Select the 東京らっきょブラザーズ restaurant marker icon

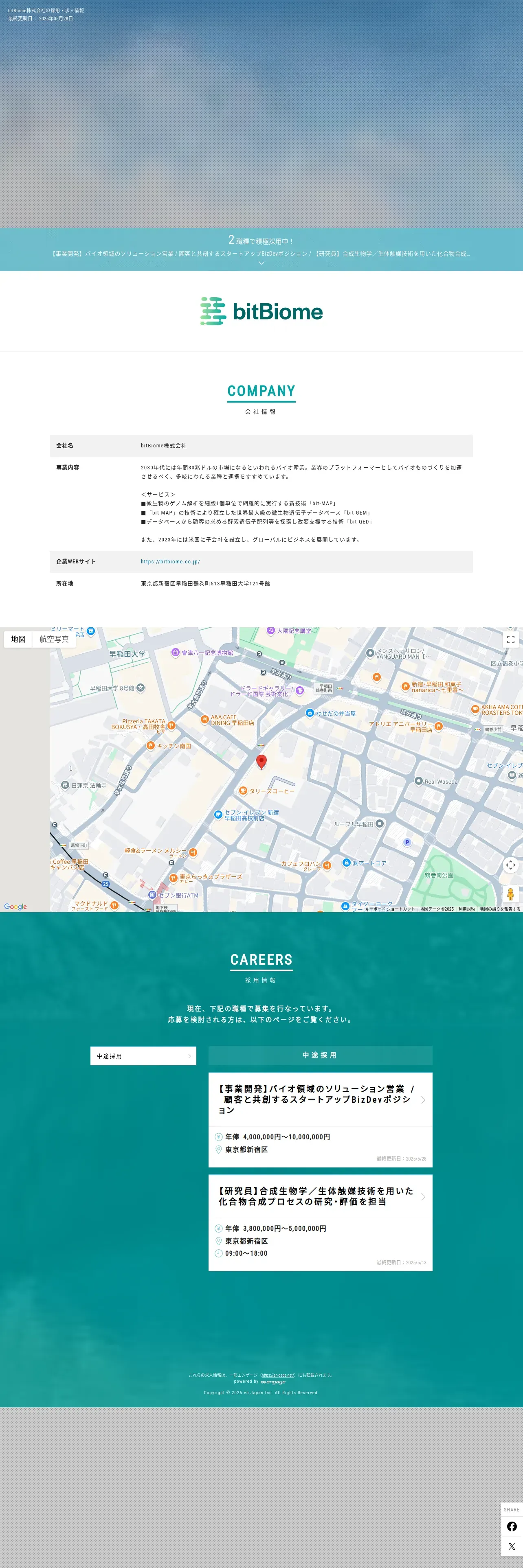tap(174, 878)
